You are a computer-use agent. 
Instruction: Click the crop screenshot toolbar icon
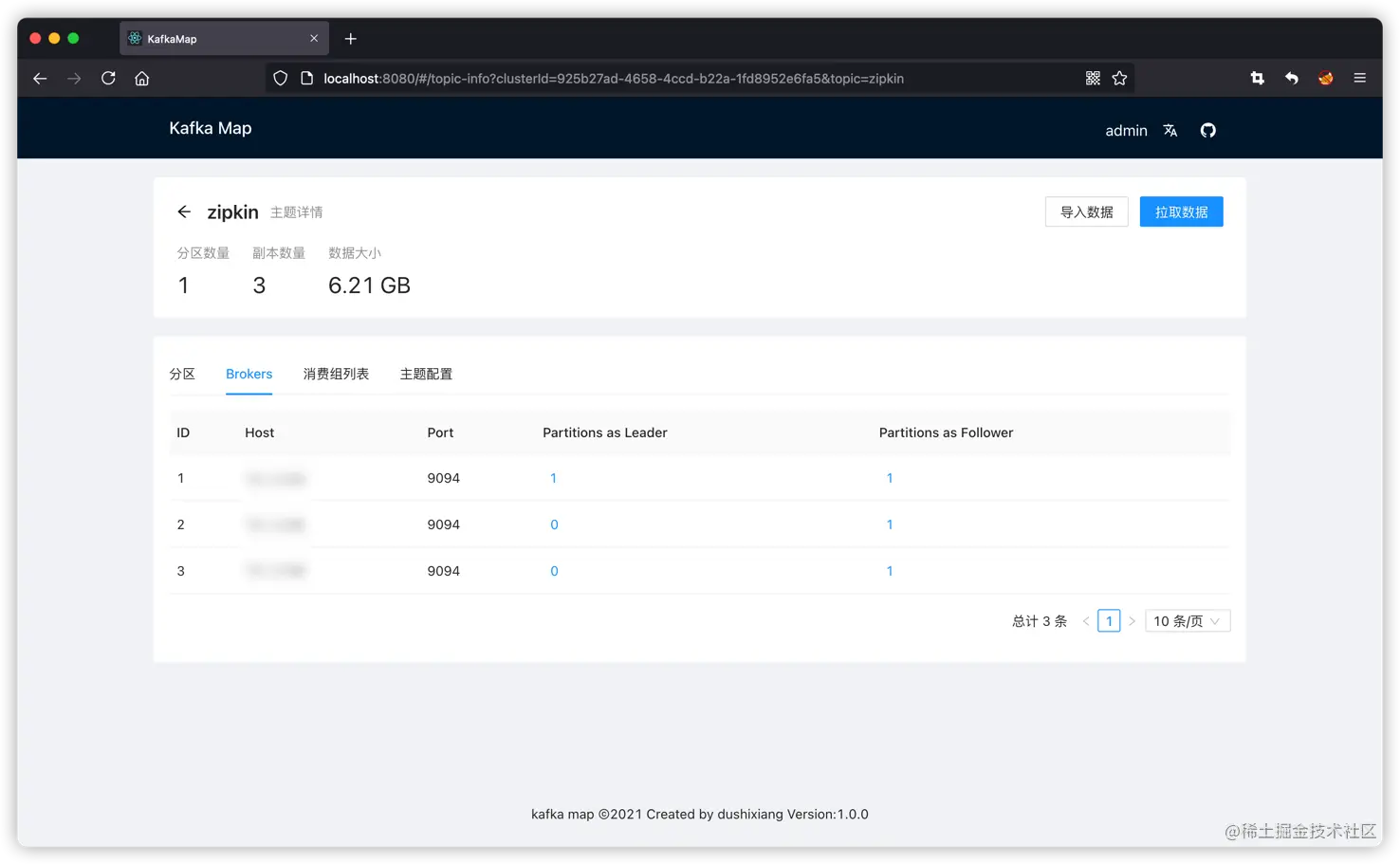(1258, 79)
